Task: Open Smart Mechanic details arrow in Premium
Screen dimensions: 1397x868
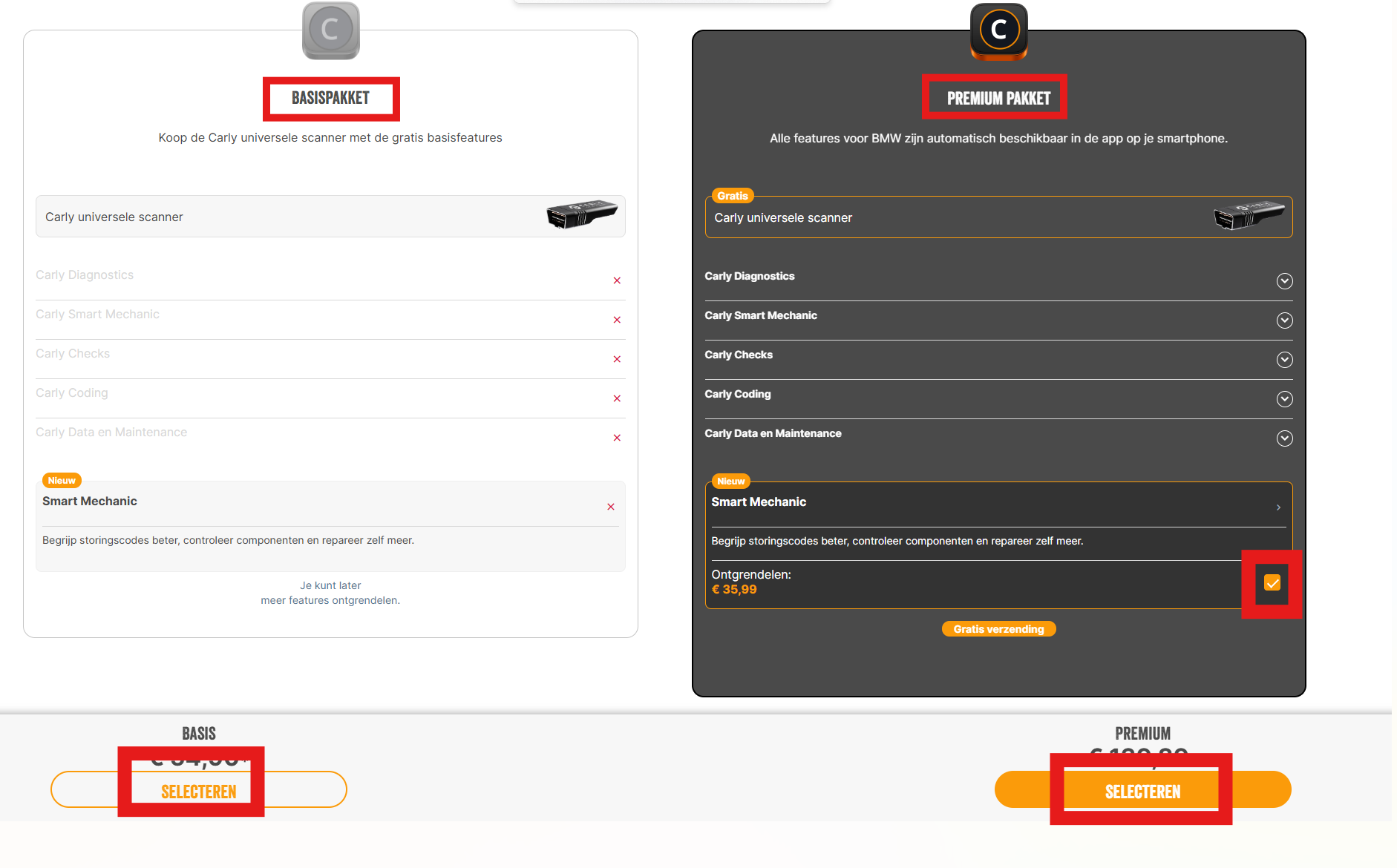Action: pyautogui.click(x=1278, y=507)
